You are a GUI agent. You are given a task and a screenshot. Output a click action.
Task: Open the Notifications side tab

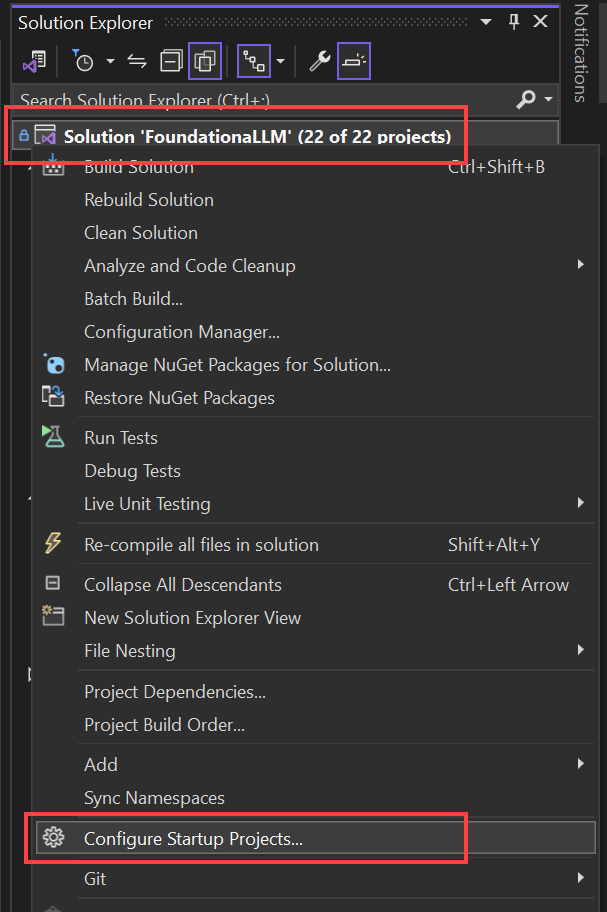pyautogui.click(x=581, y=52)
